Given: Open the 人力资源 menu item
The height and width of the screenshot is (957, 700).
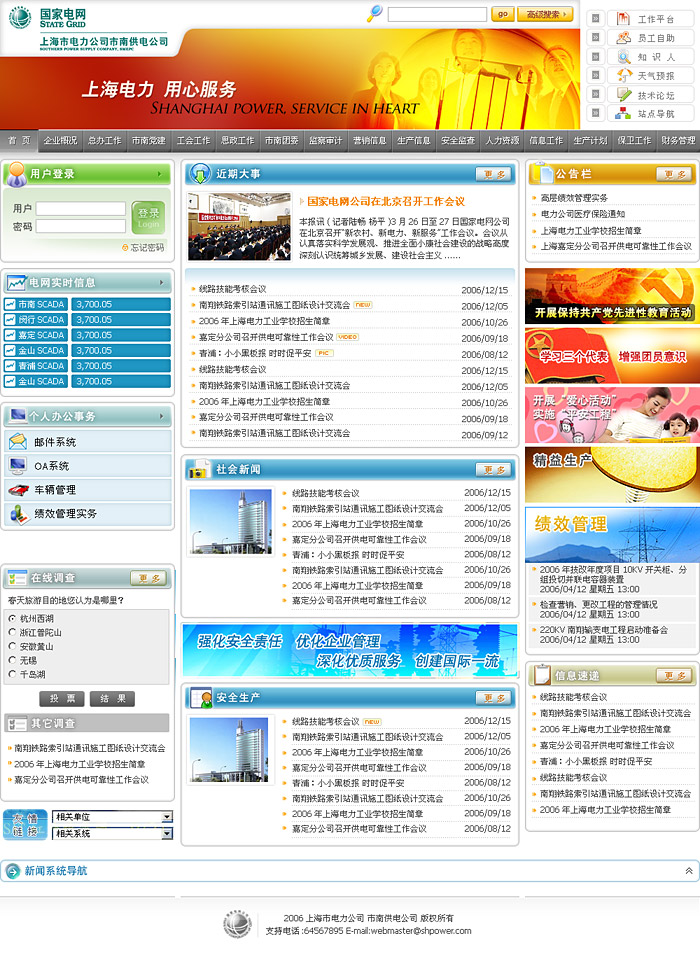Looking at the screenshot, I should [502, 140].
